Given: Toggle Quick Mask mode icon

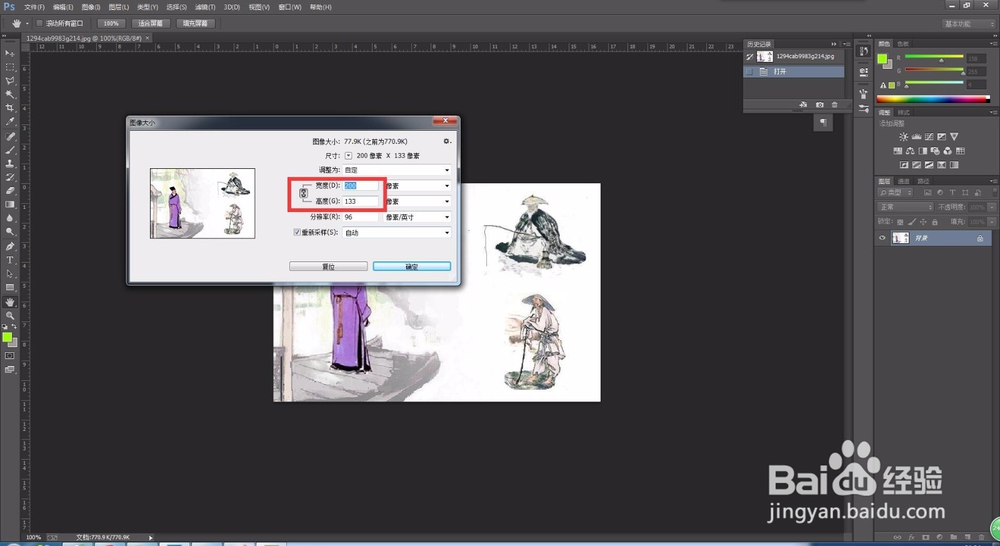Looking at the screenshot, I should click(x=10, y=356).
